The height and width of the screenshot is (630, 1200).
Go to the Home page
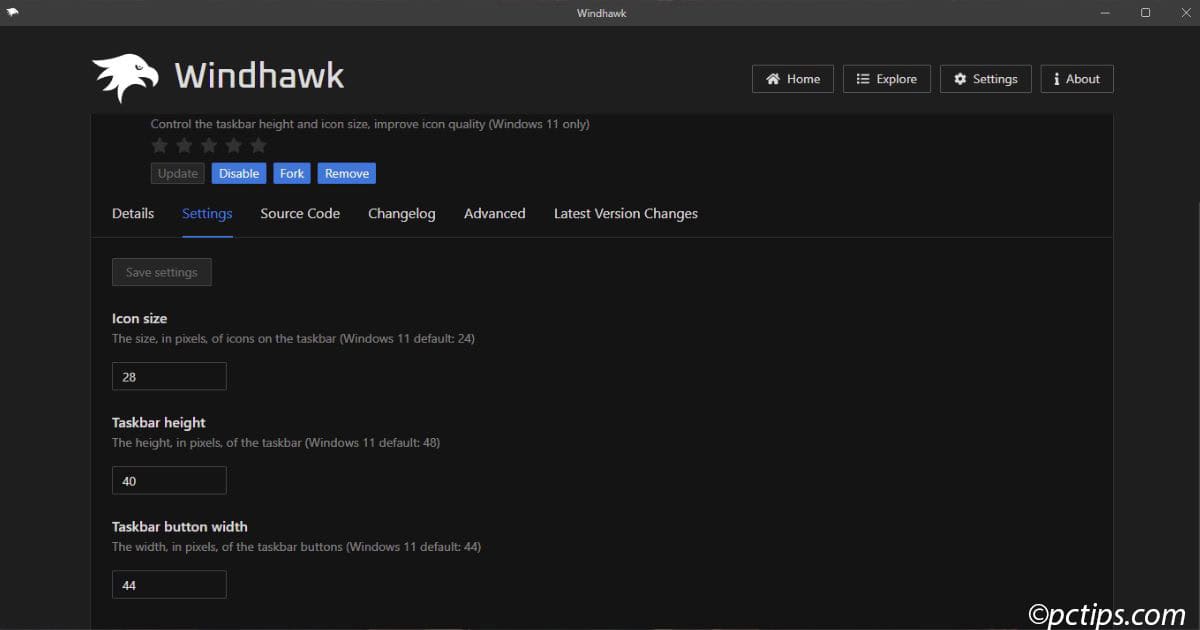pyautogui.click(x=793, y=79)
